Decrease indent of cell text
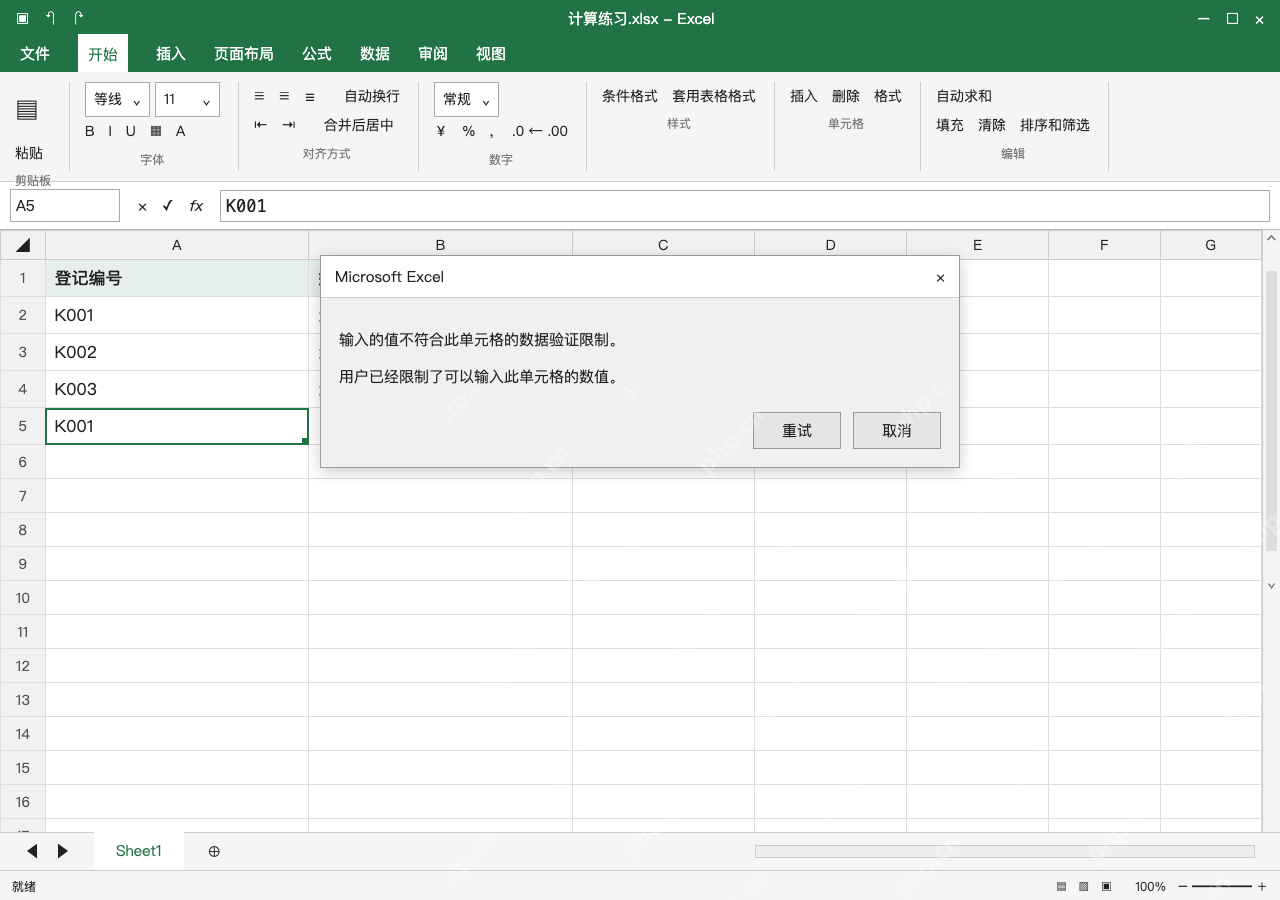1280x900 pixels. pyautogui.click(x=261, y=125)
